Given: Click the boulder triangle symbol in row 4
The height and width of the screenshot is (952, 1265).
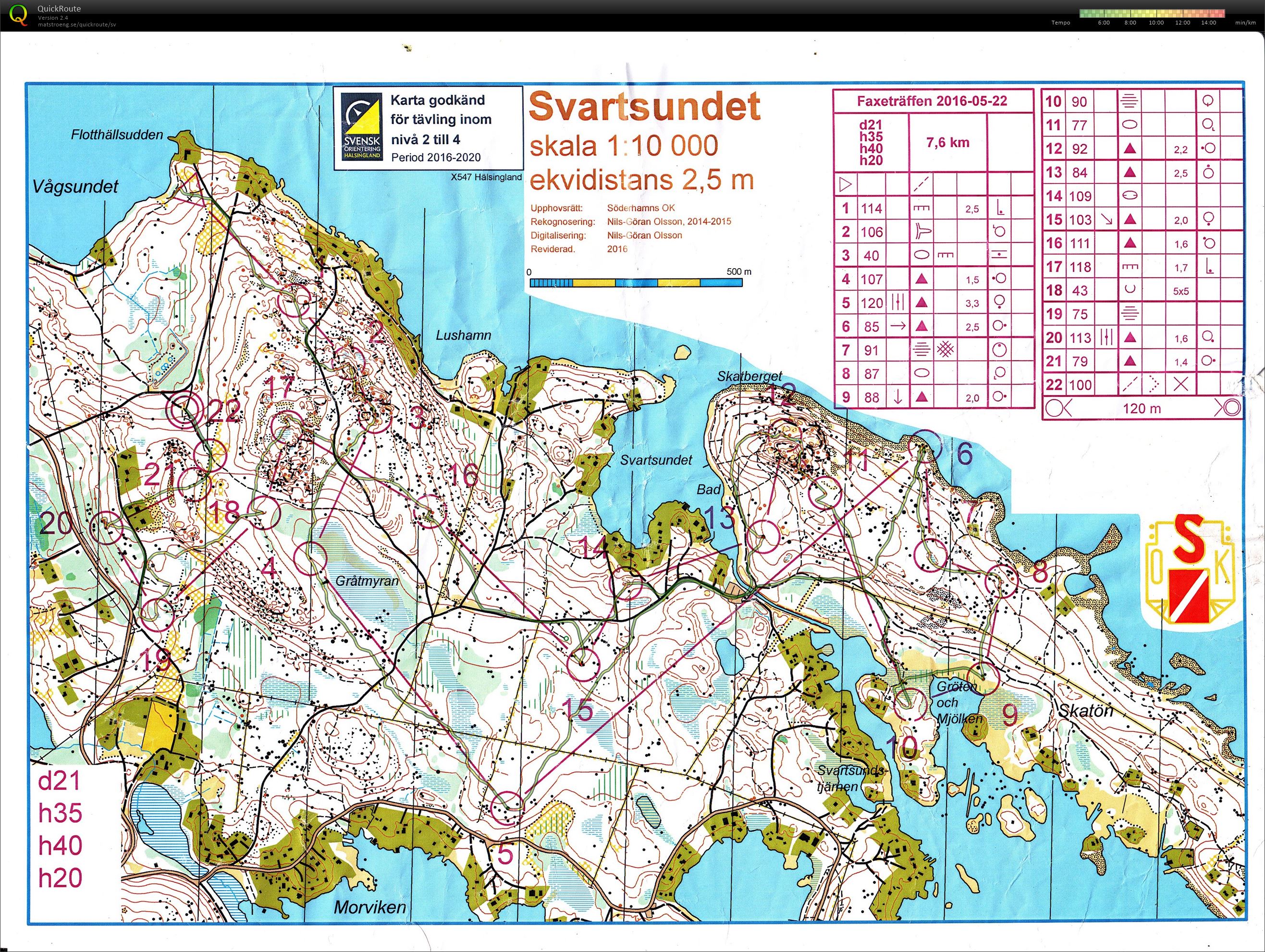Looking at the screenshot, I should tap(921, 279).
